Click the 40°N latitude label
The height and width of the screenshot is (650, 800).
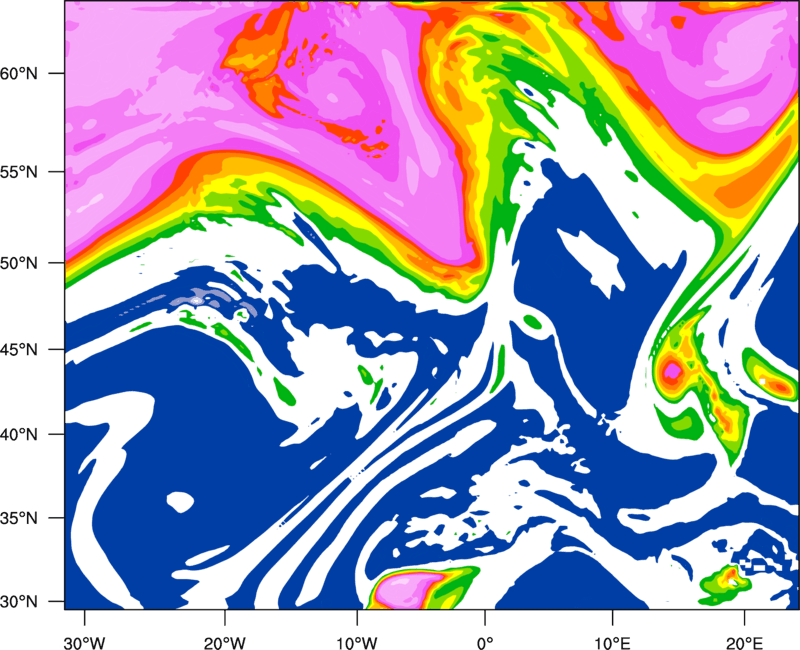(19, 435)
